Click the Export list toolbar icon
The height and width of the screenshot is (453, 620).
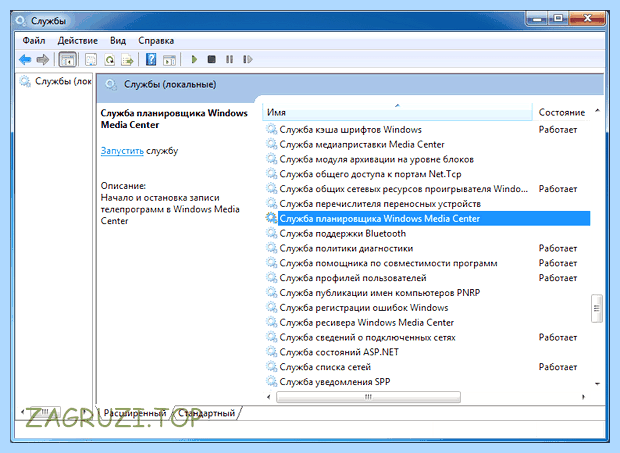(127, 60)
